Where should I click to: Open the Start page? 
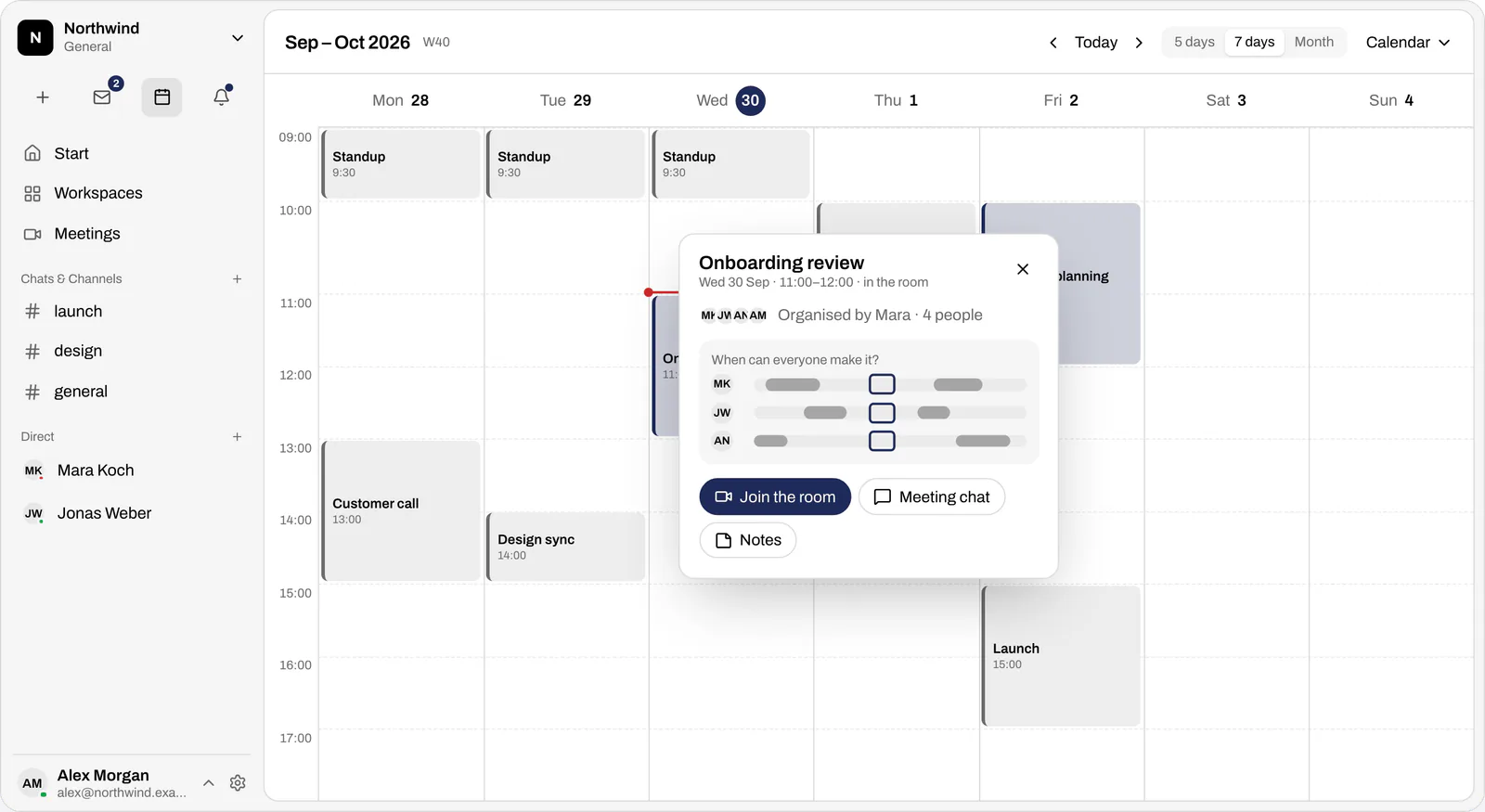132,154
